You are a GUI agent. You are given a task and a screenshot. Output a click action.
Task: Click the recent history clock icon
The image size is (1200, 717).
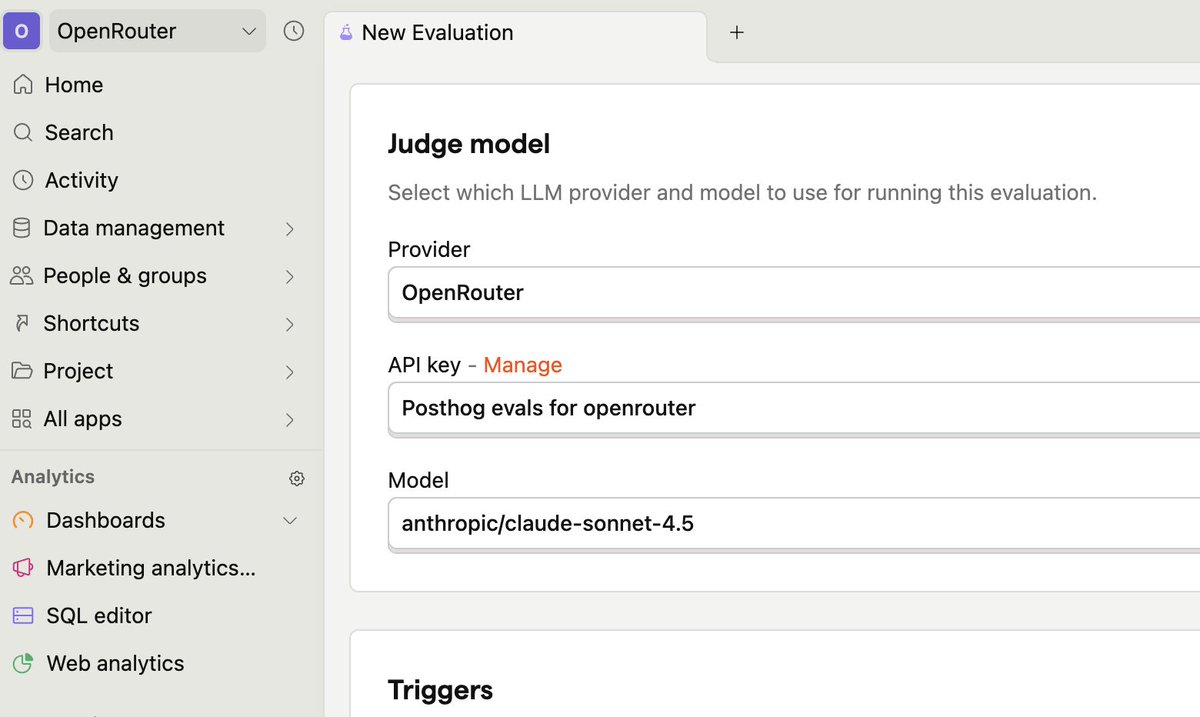(294, 31)
